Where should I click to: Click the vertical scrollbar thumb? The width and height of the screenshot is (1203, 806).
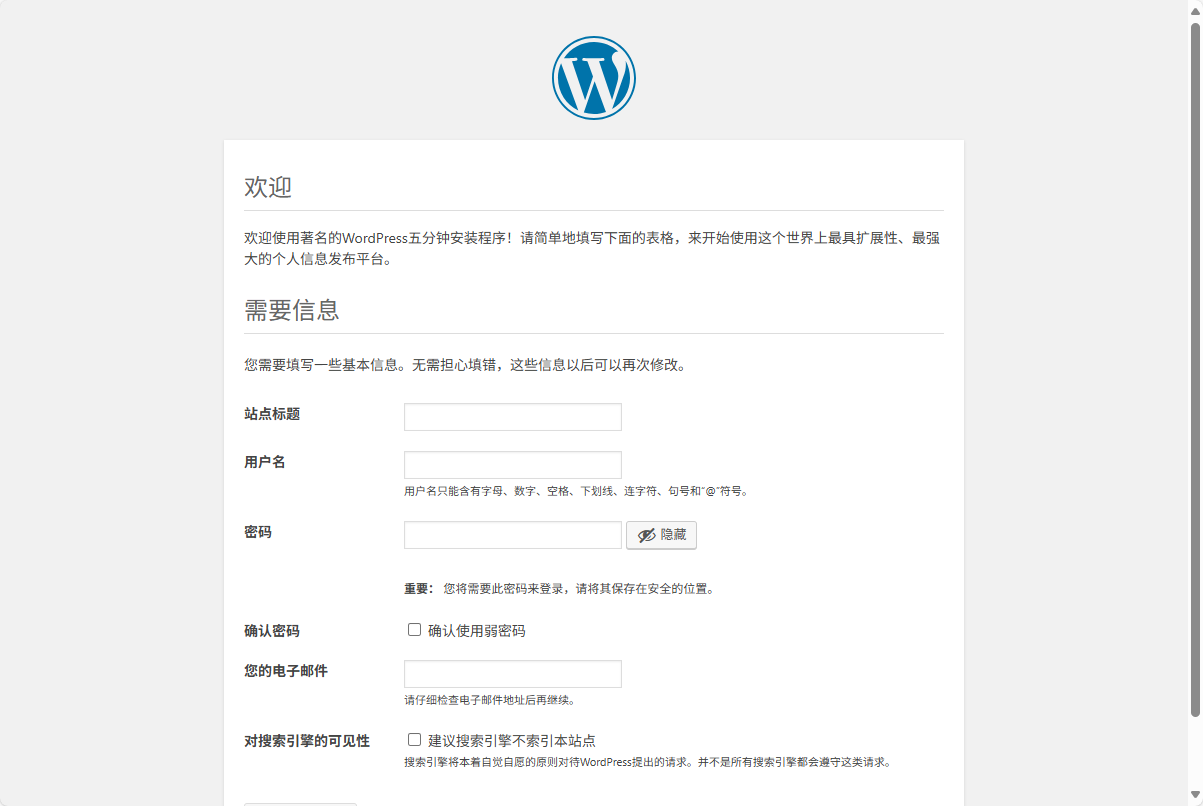tap(1195, 368)
